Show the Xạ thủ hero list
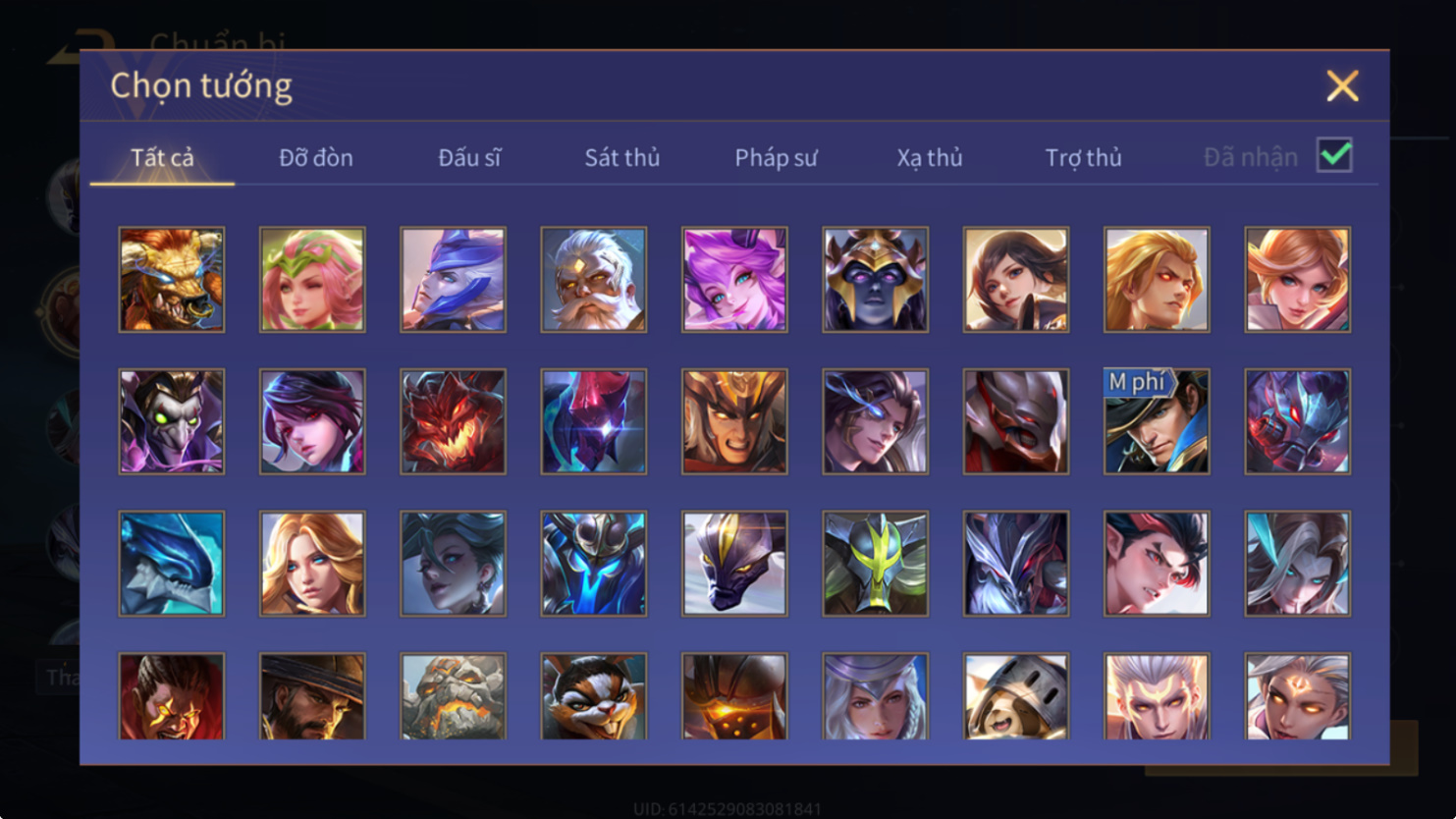This screenshot has height=819, width=1456. [930, 157]
